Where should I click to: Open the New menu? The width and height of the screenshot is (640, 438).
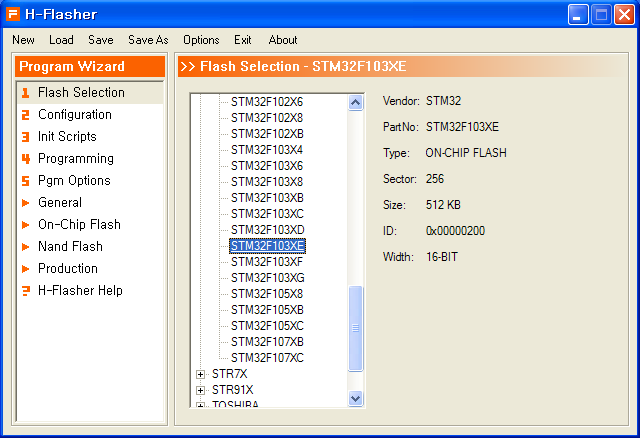[23, 40]
